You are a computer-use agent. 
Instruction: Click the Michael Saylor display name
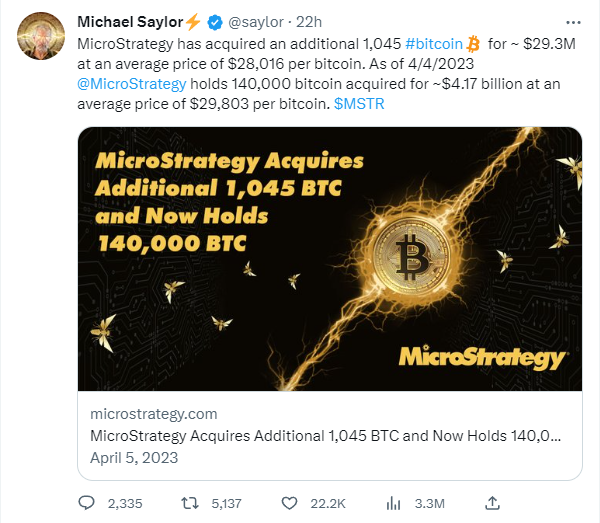tap(130, 22)
